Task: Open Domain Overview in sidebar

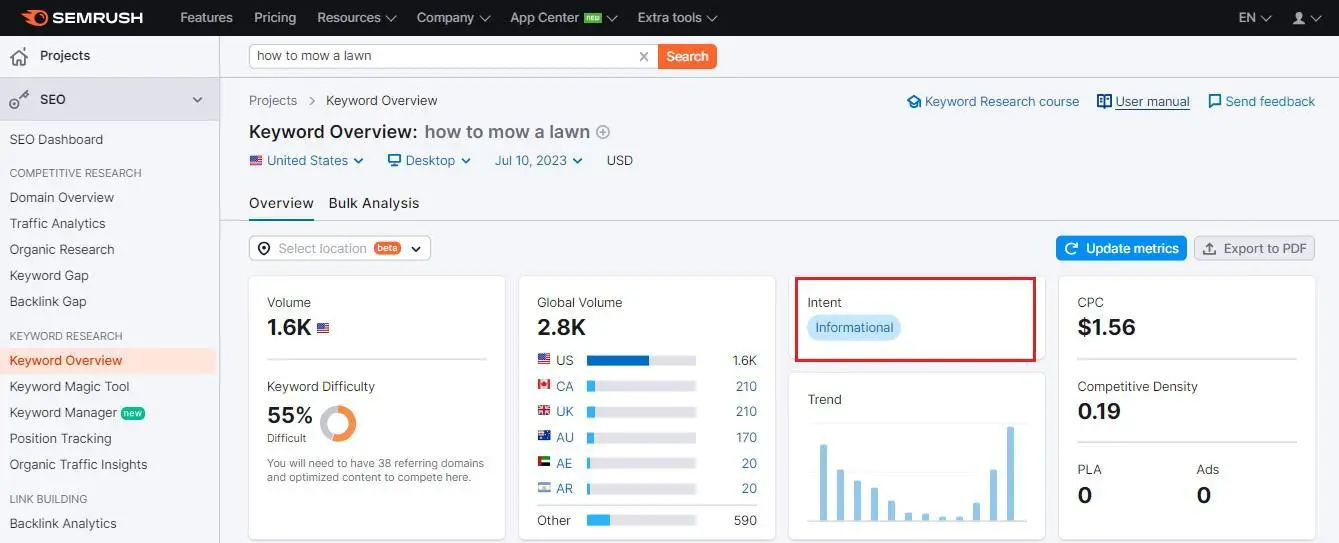Action: (62, 197)
